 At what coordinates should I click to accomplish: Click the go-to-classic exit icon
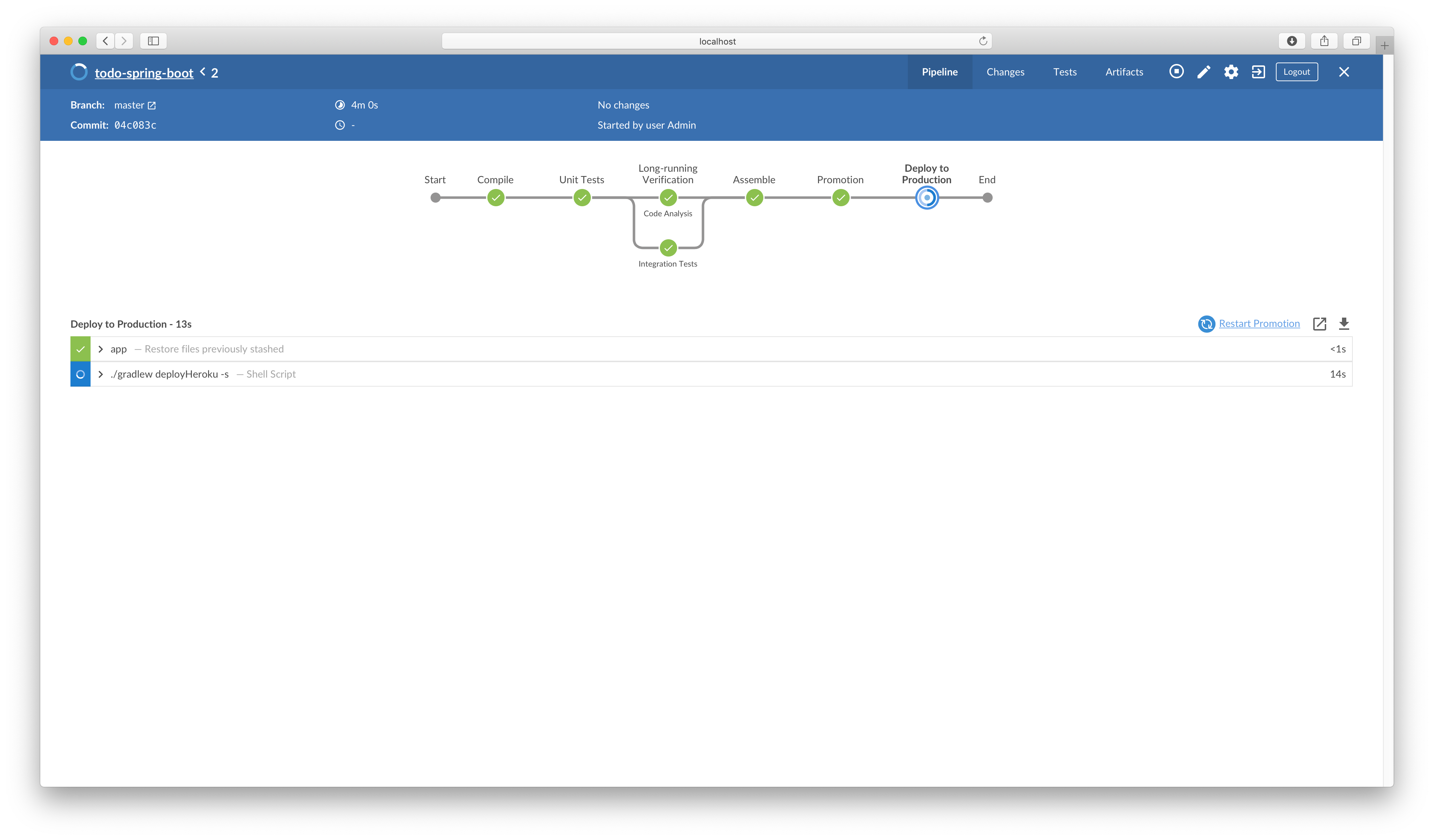pyautogui.click(x=1258, y=71)
